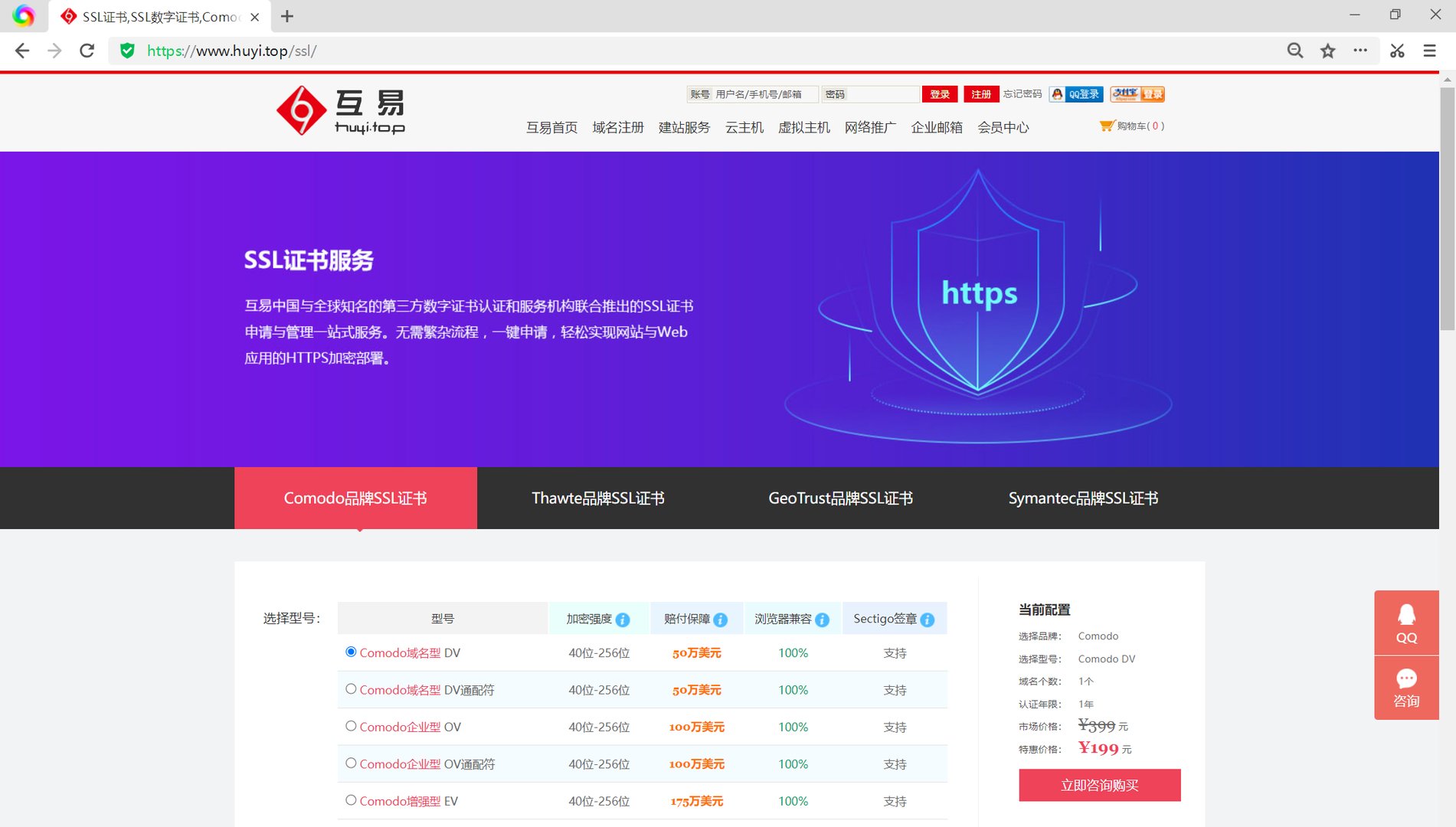Open the QQ contact sidebar panel
This screenshot has width=1456, height=827.
1406,622
